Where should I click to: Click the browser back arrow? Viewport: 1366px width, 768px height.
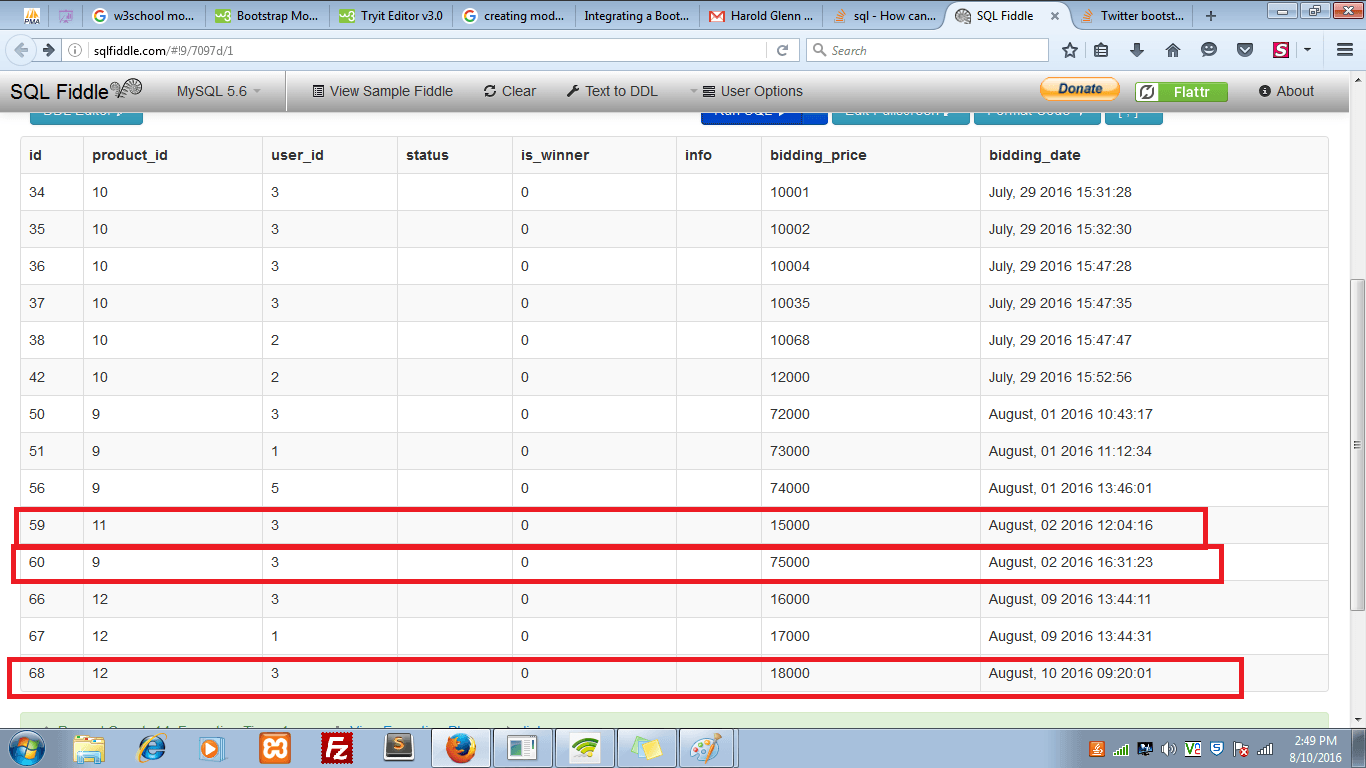coord(22,50)
